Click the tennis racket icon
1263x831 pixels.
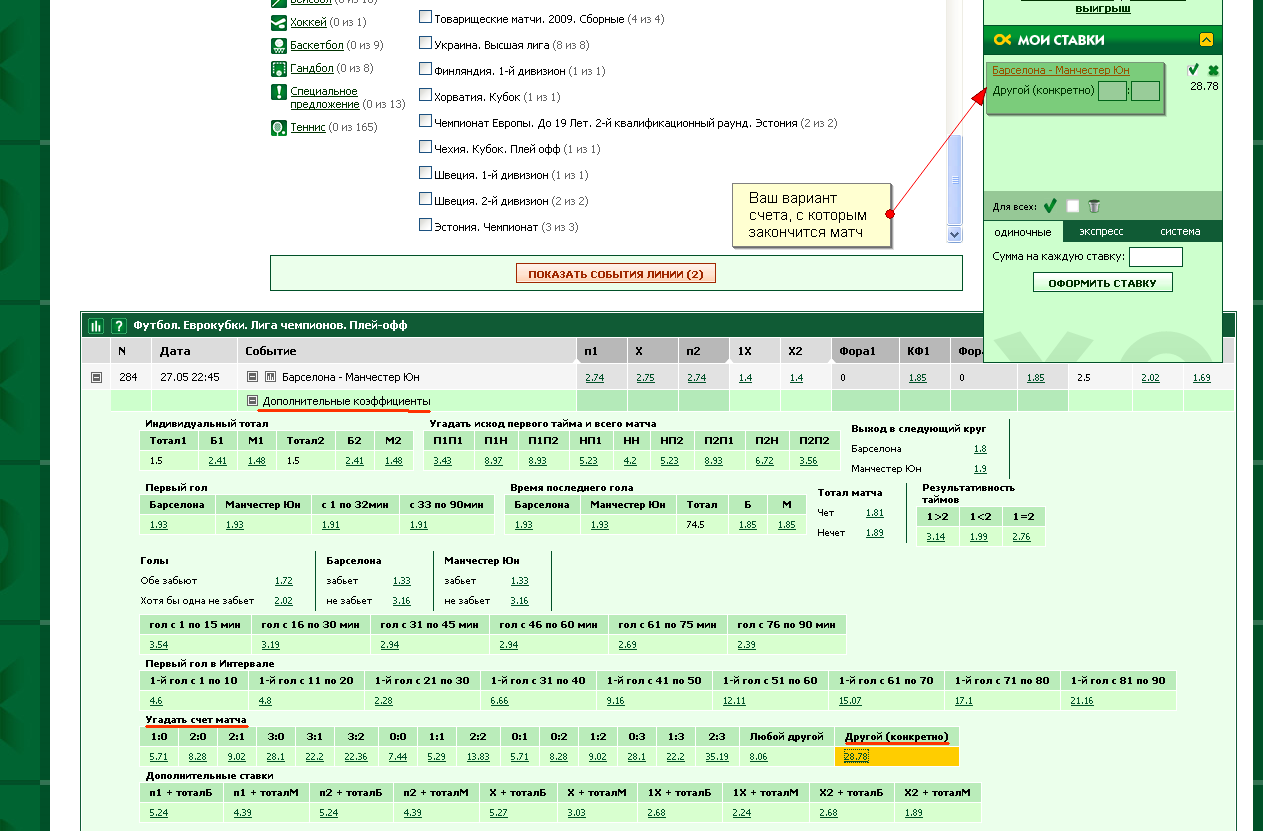click(x=279, y=128)
